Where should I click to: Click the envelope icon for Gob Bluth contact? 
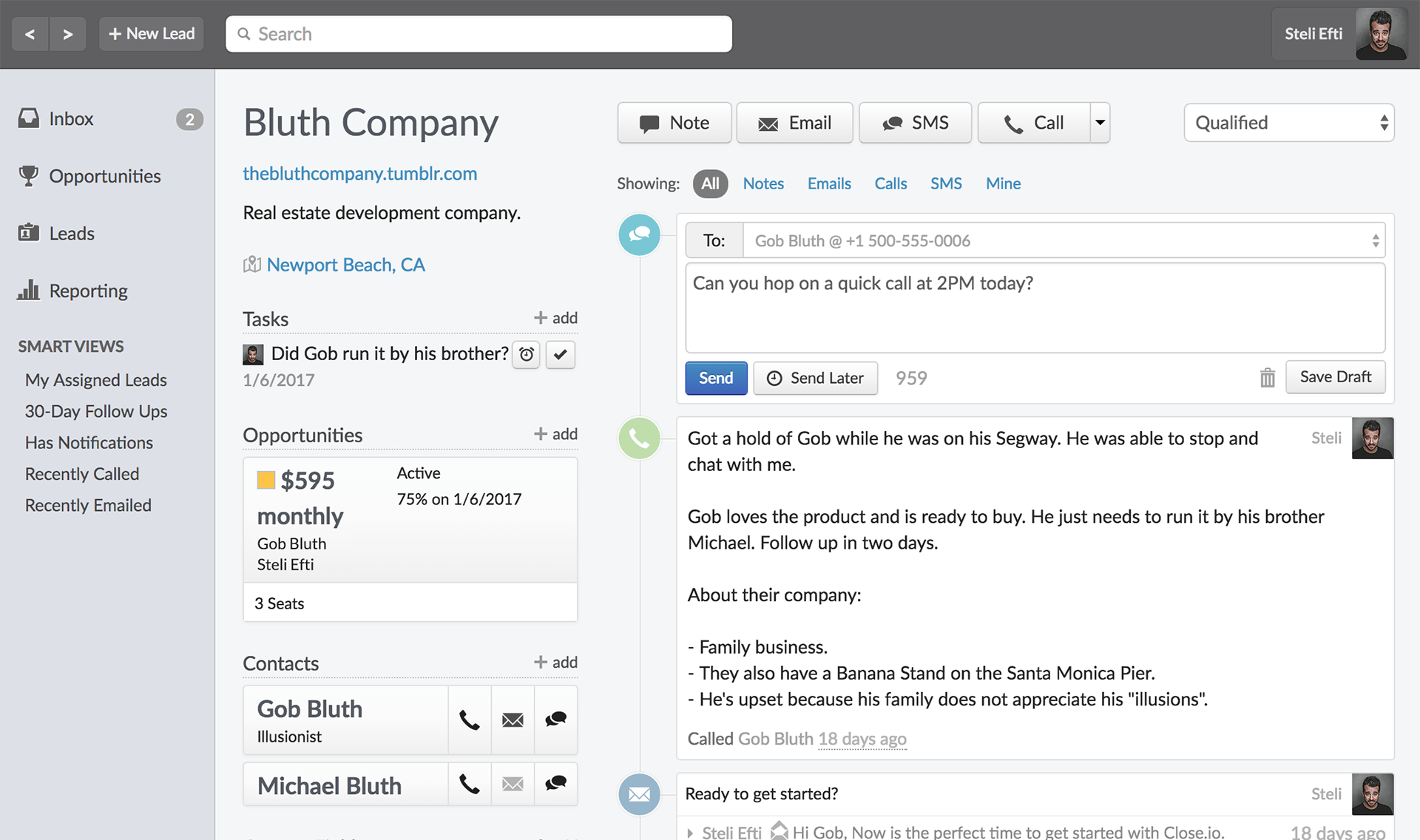point(513,719)
